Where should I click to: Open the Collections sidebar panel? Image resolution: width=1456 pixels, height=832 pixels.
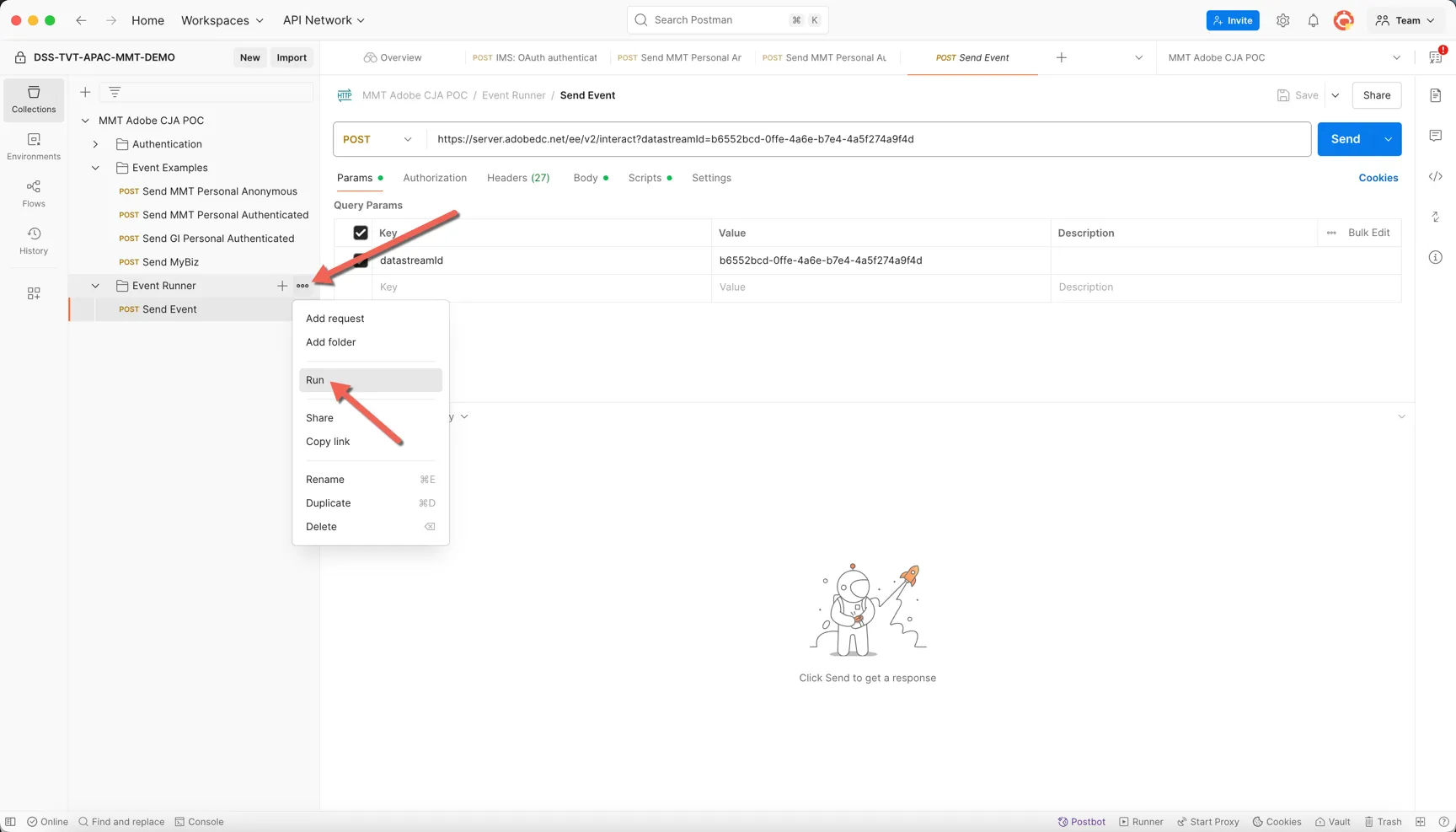tap(34, 99)
